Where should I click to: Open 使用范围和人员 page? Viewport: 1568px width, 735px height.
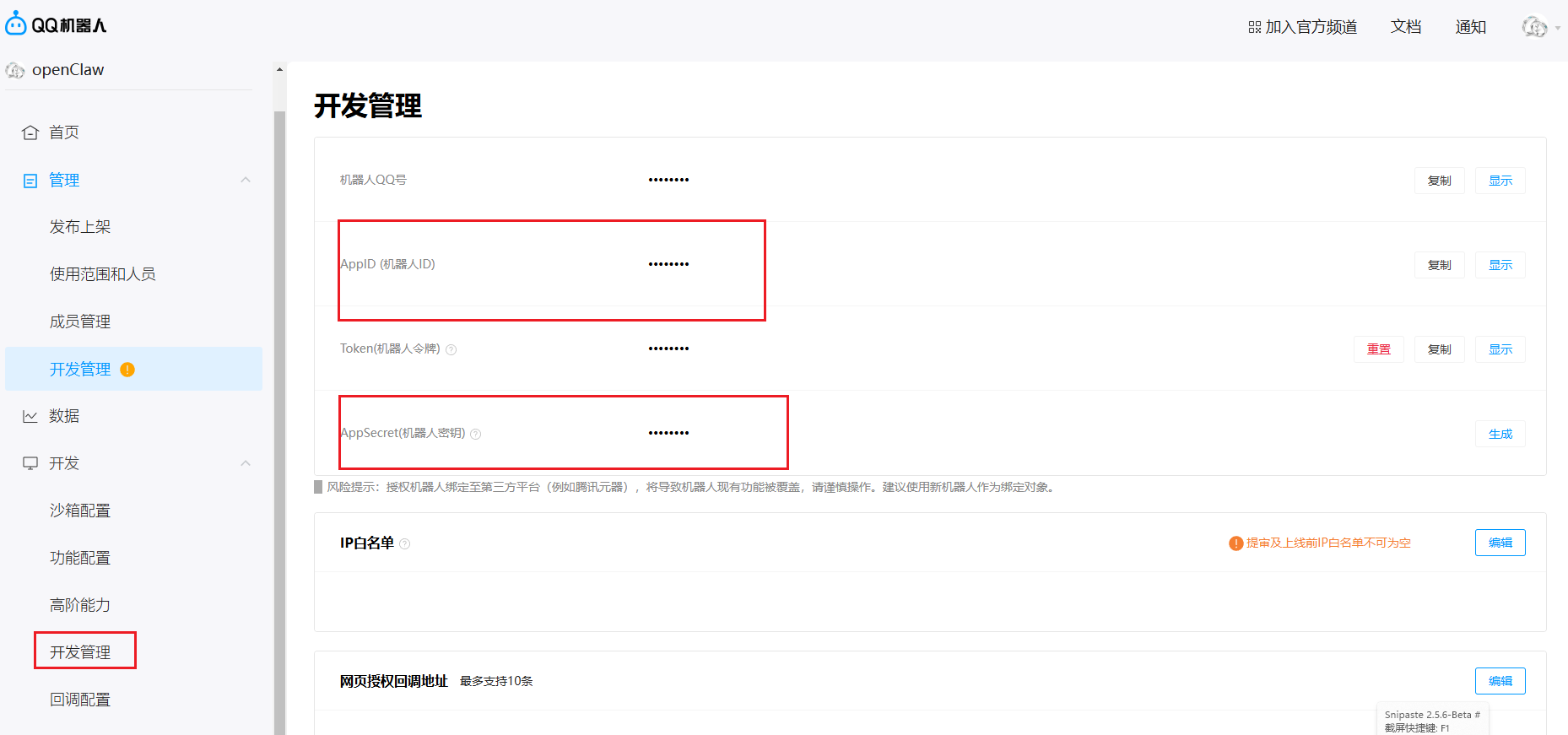102,274
